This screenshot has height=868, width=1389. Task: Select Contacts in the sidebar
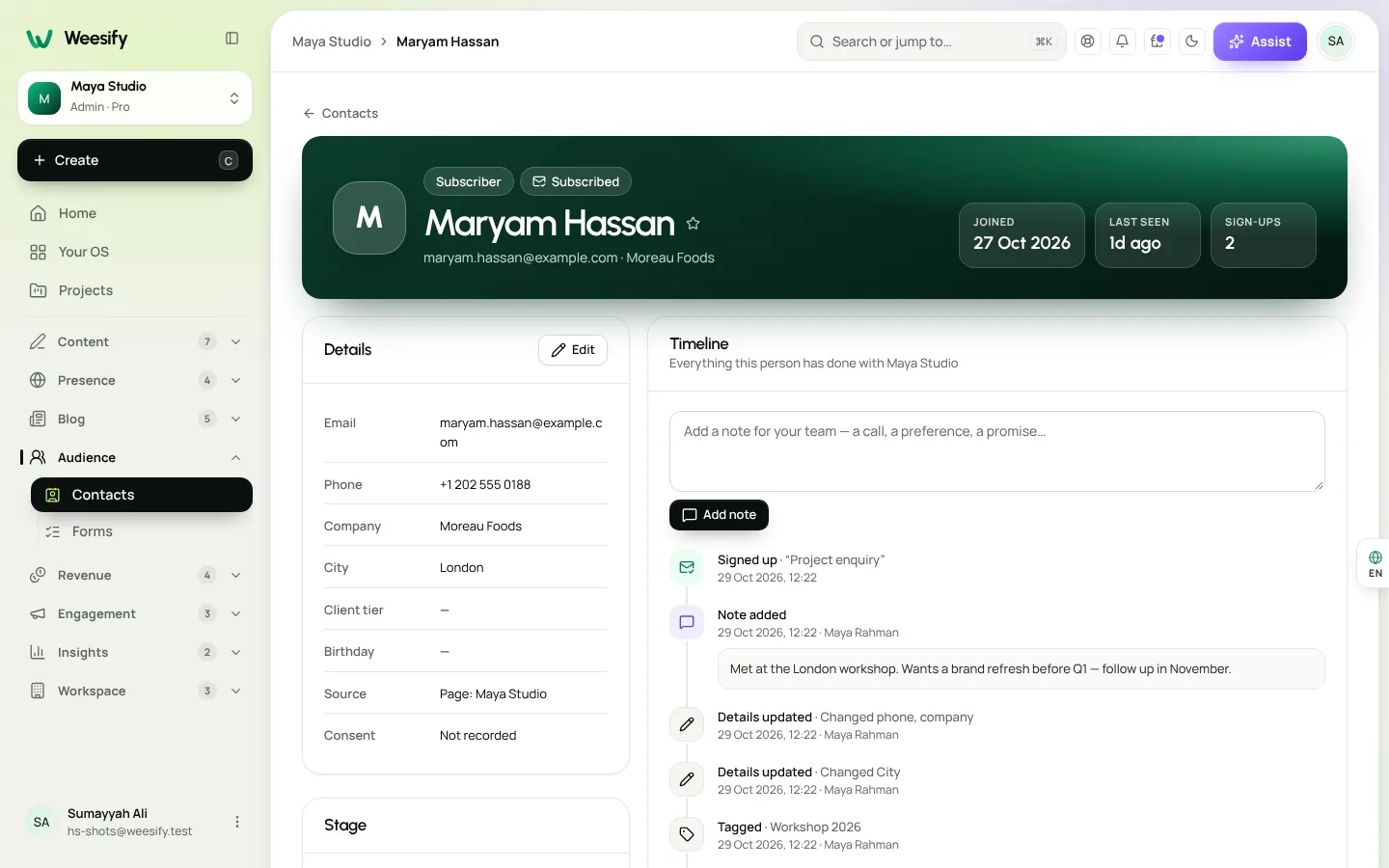click(x=142, y=495)
